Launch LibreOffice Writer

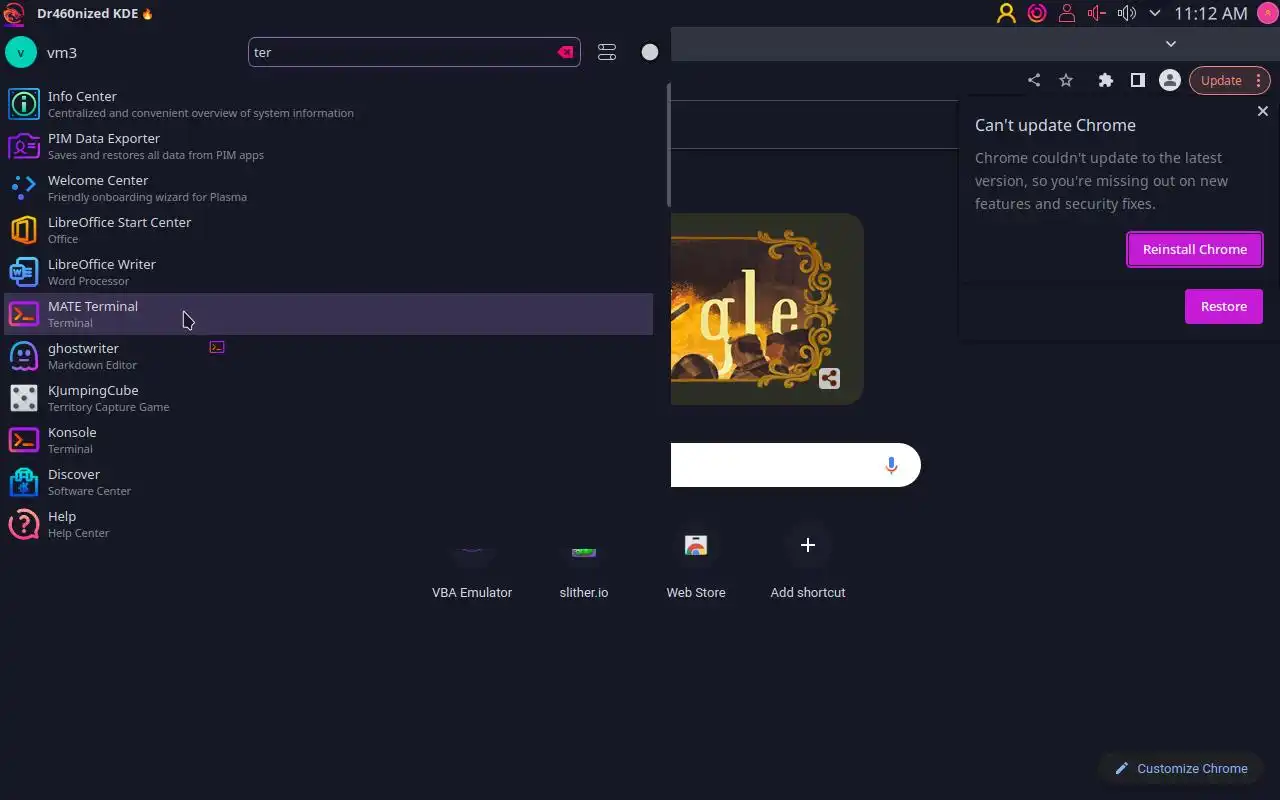point(329,272)
